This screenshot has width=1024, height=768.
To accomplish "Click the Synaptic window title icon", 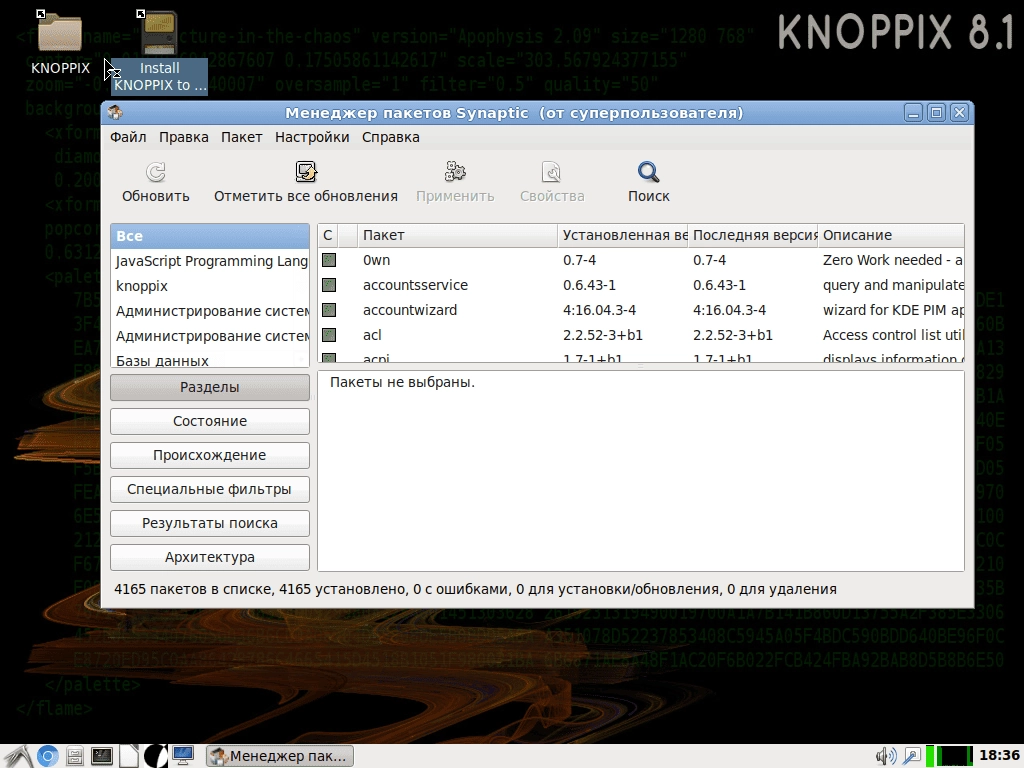I will tap(116, 112).
